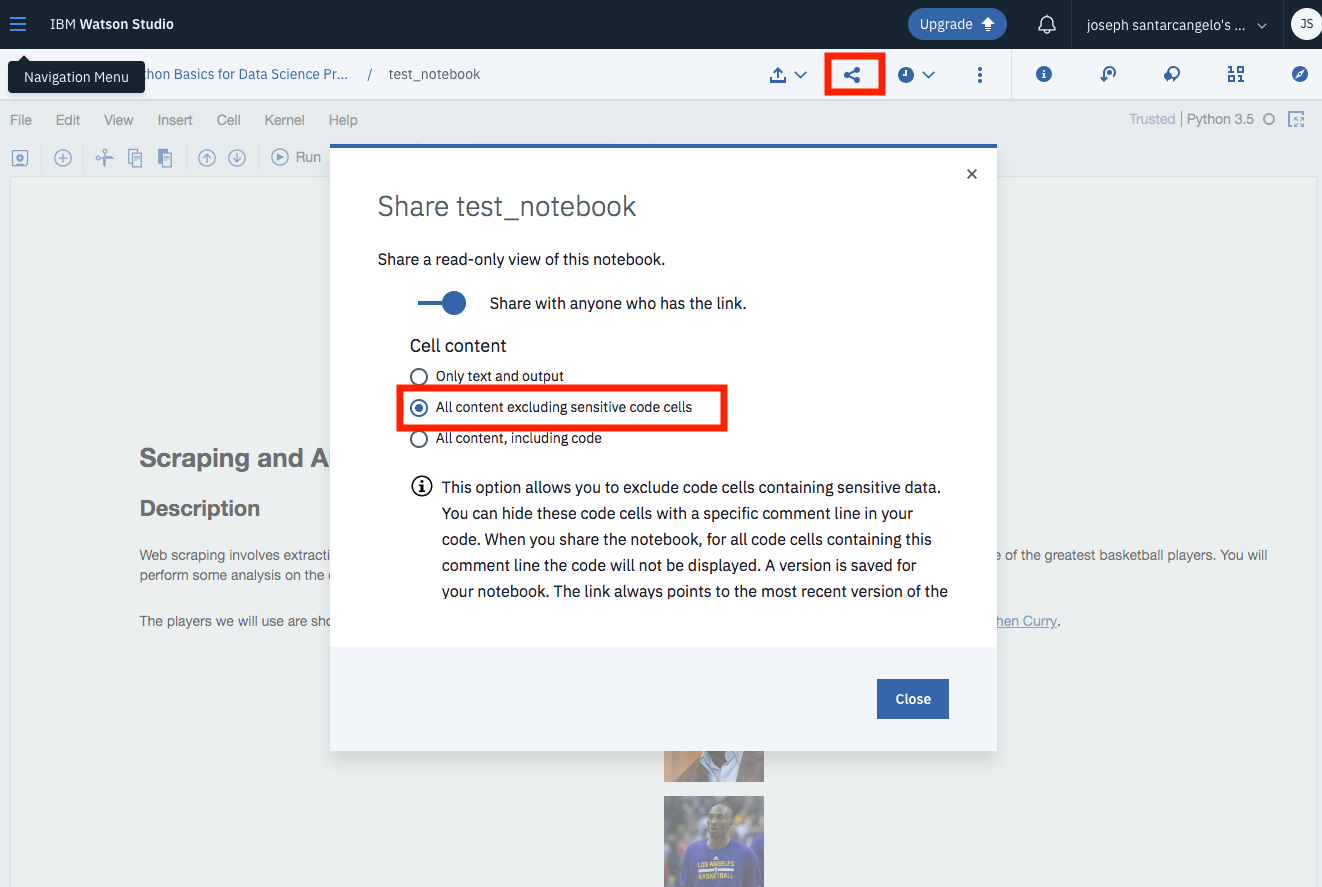
Task: Select 'Only text and output' option
Action: (x=419, y=377)
